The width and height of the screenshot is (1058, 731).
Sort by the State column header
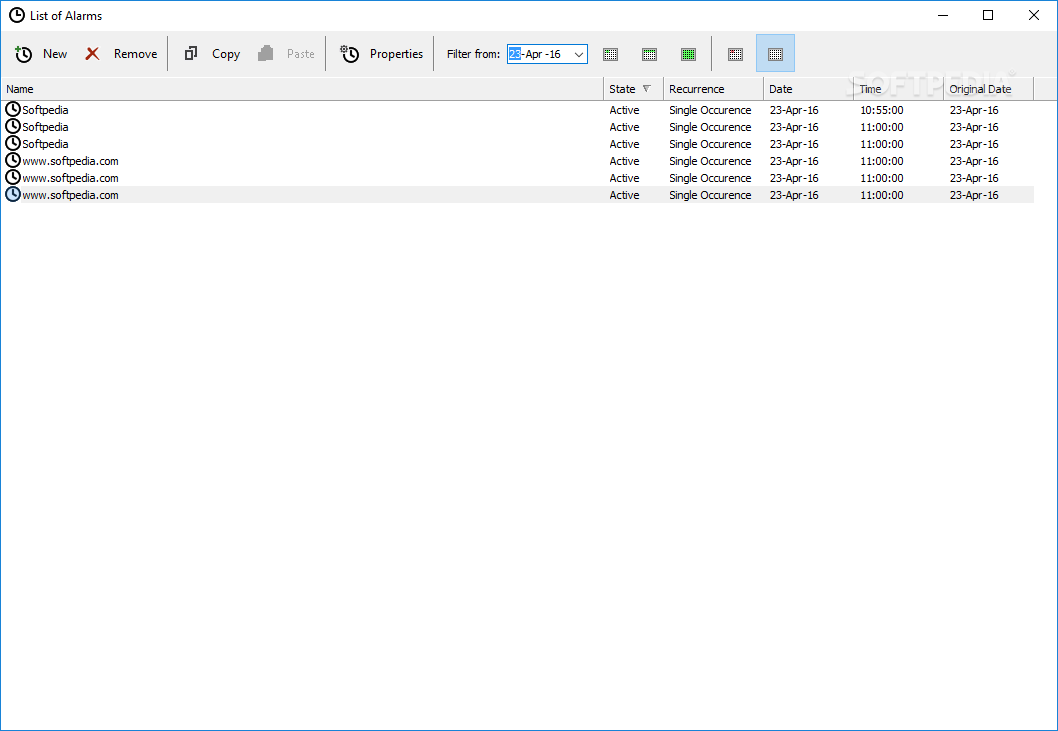coord(633,89)
